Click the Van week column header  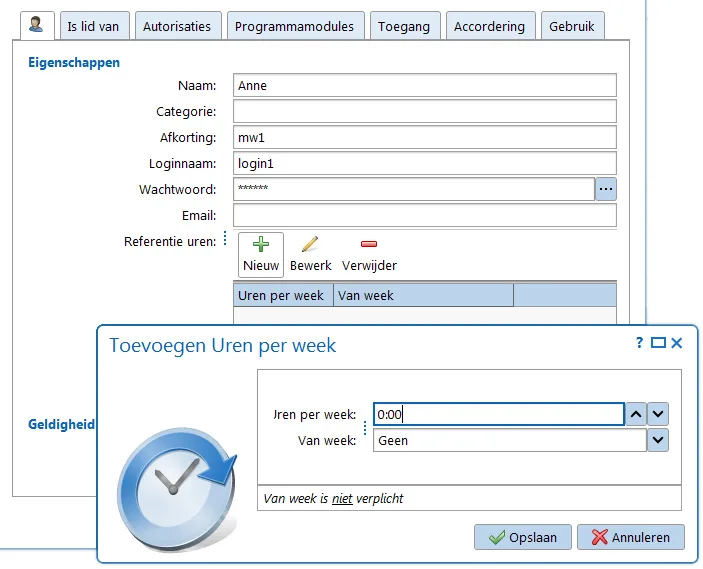tap(423, 295)
